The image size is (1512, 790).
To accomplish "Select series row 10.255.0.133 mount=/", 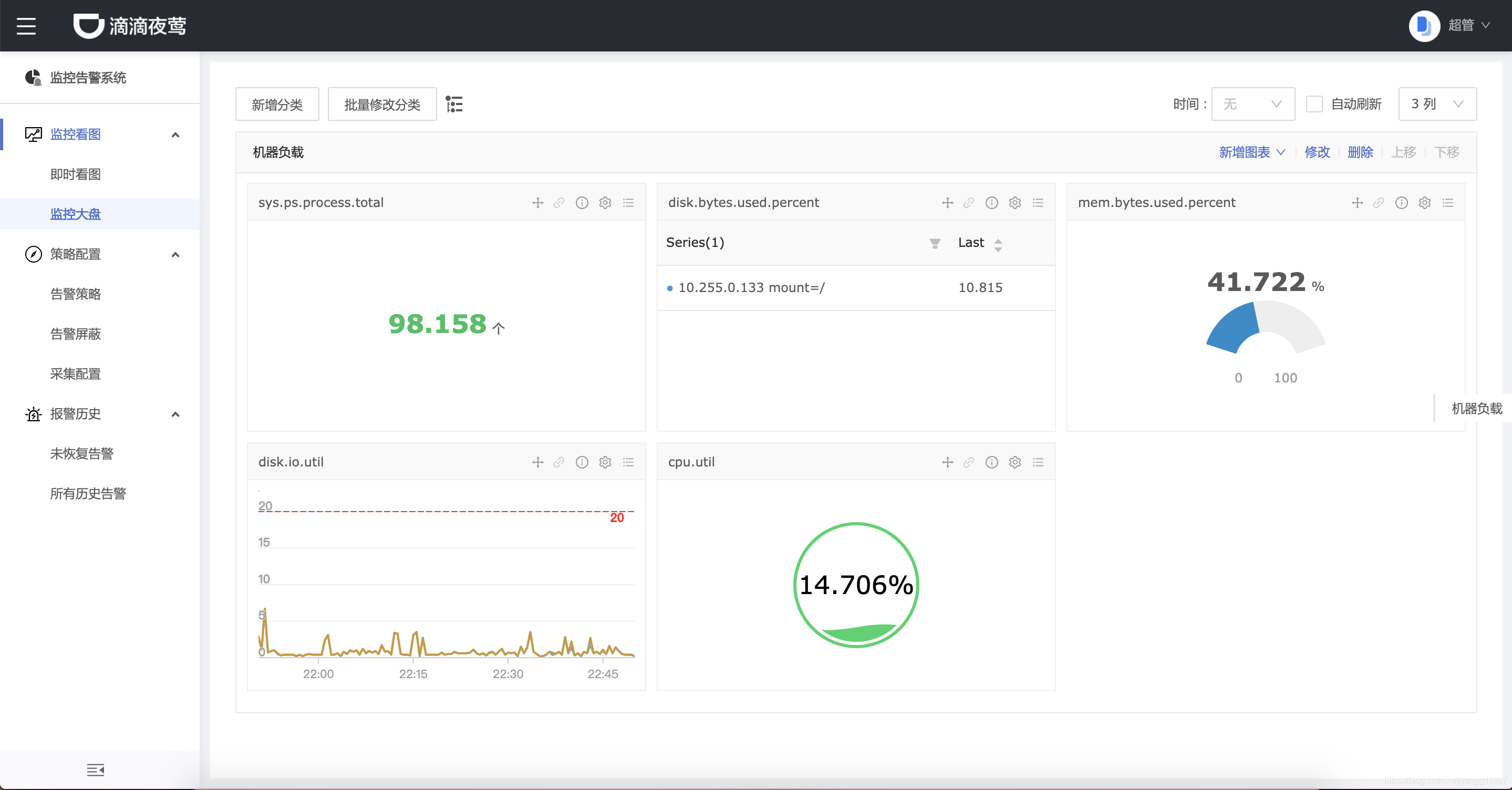I will (856, 288).
